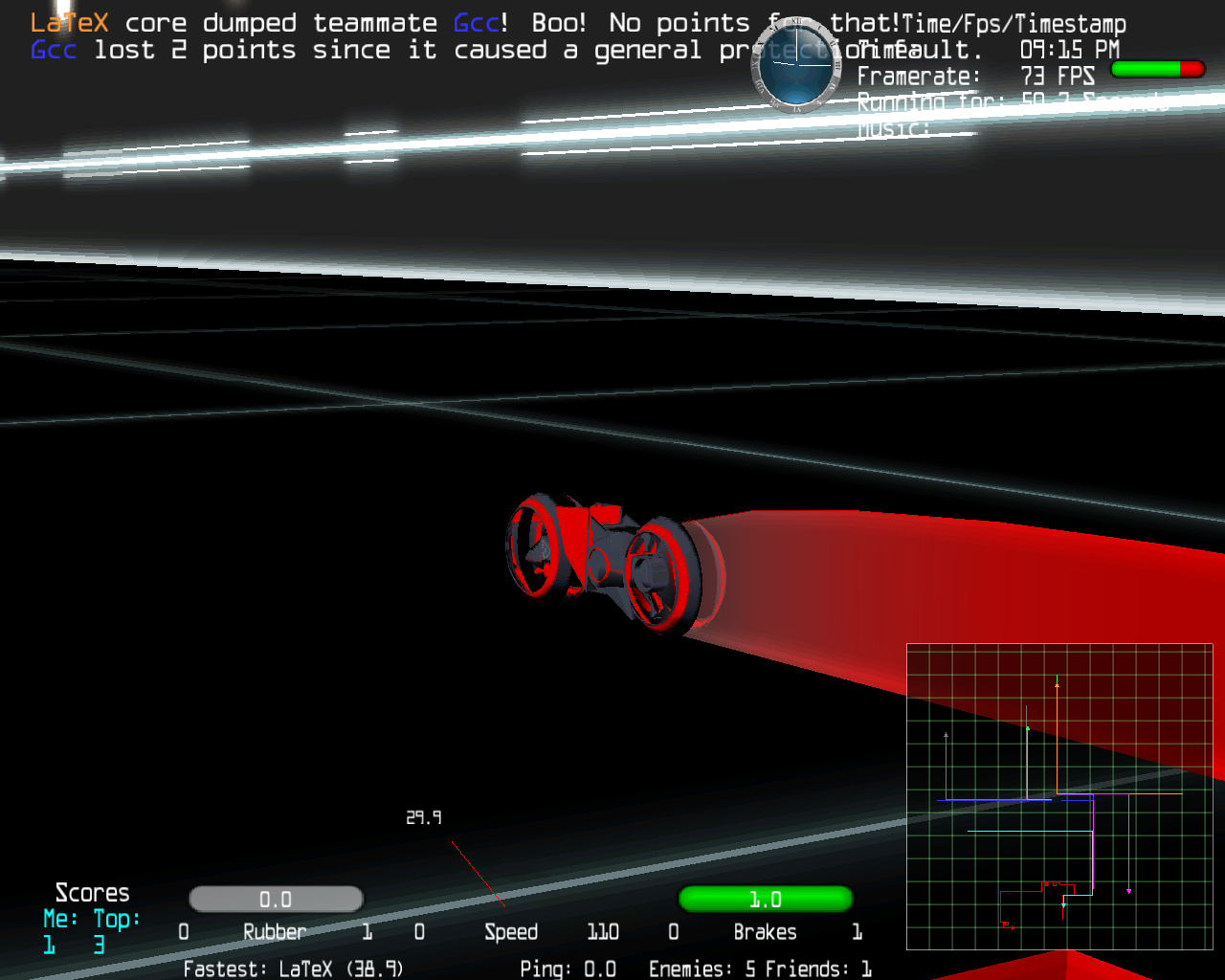The height and width of the screenshot is (980, 1225).
Task: Click blue Gcc name in second message
Action: click(53, 50)
